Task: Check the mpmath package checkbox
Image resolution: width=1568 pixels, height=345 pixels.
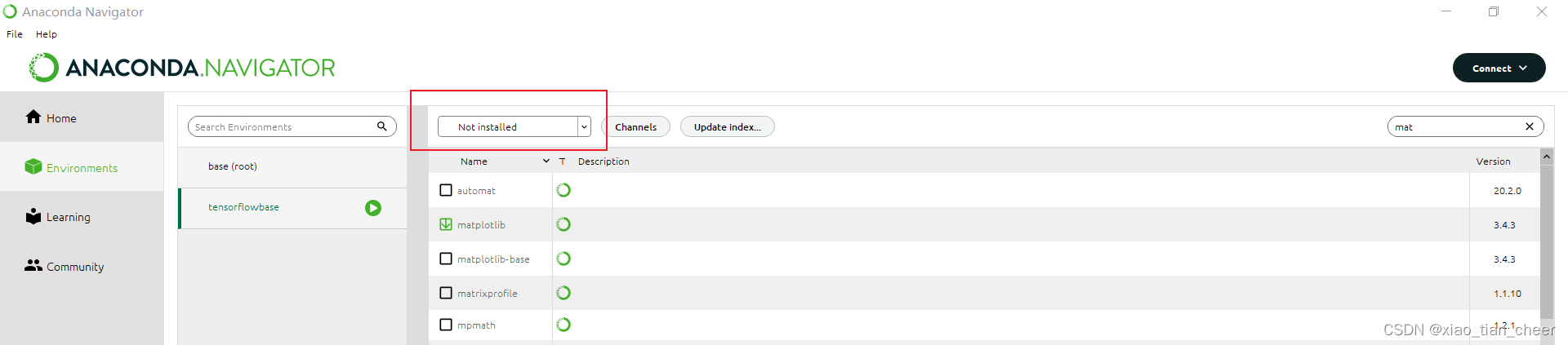Action: pyautogui.click(x=446, y=325)
